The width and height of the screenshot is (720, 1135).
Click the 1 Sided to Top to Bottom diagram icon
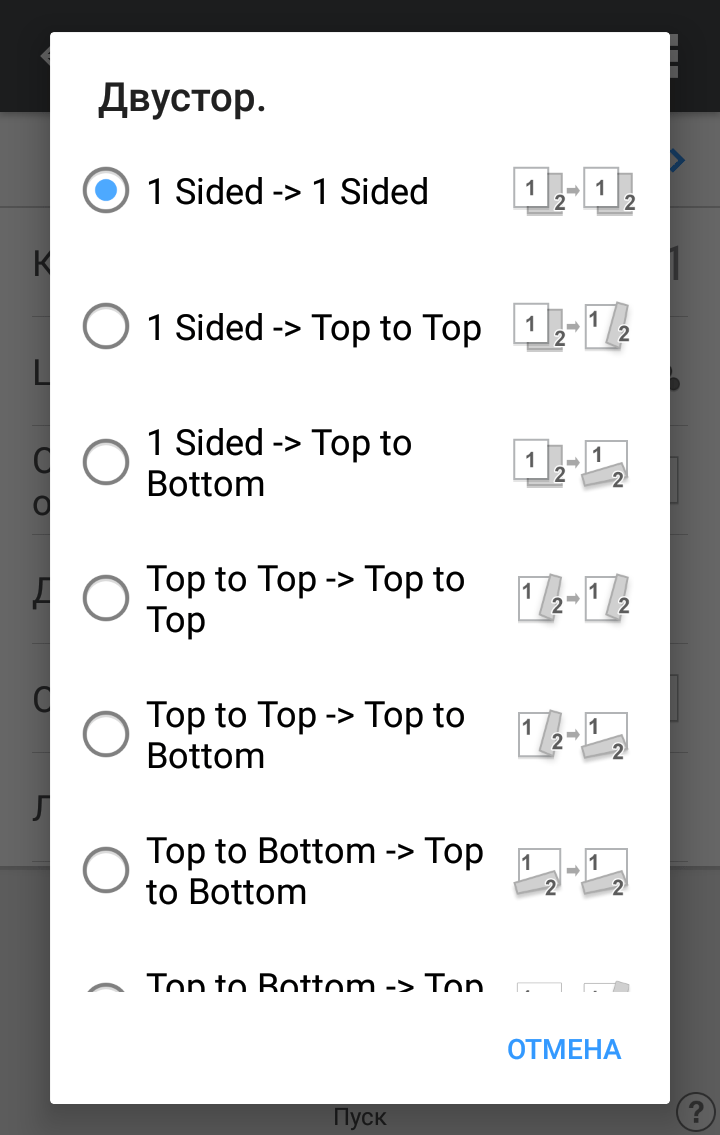pyautogui.click(x=574, y=463)
